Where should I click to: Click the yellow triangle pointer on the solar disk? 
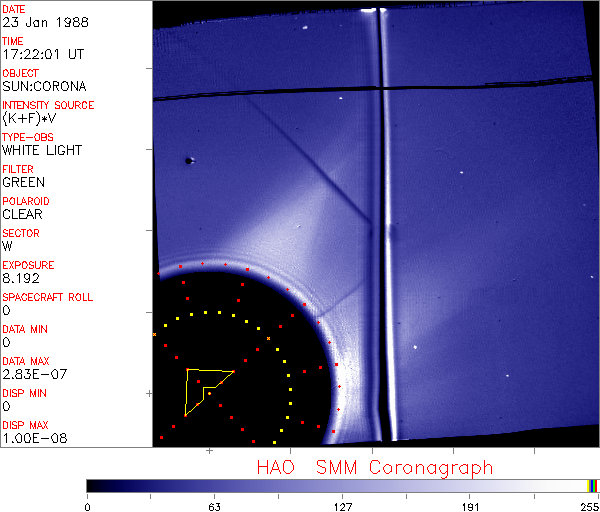pyautogui.click(x=203, y=387)
